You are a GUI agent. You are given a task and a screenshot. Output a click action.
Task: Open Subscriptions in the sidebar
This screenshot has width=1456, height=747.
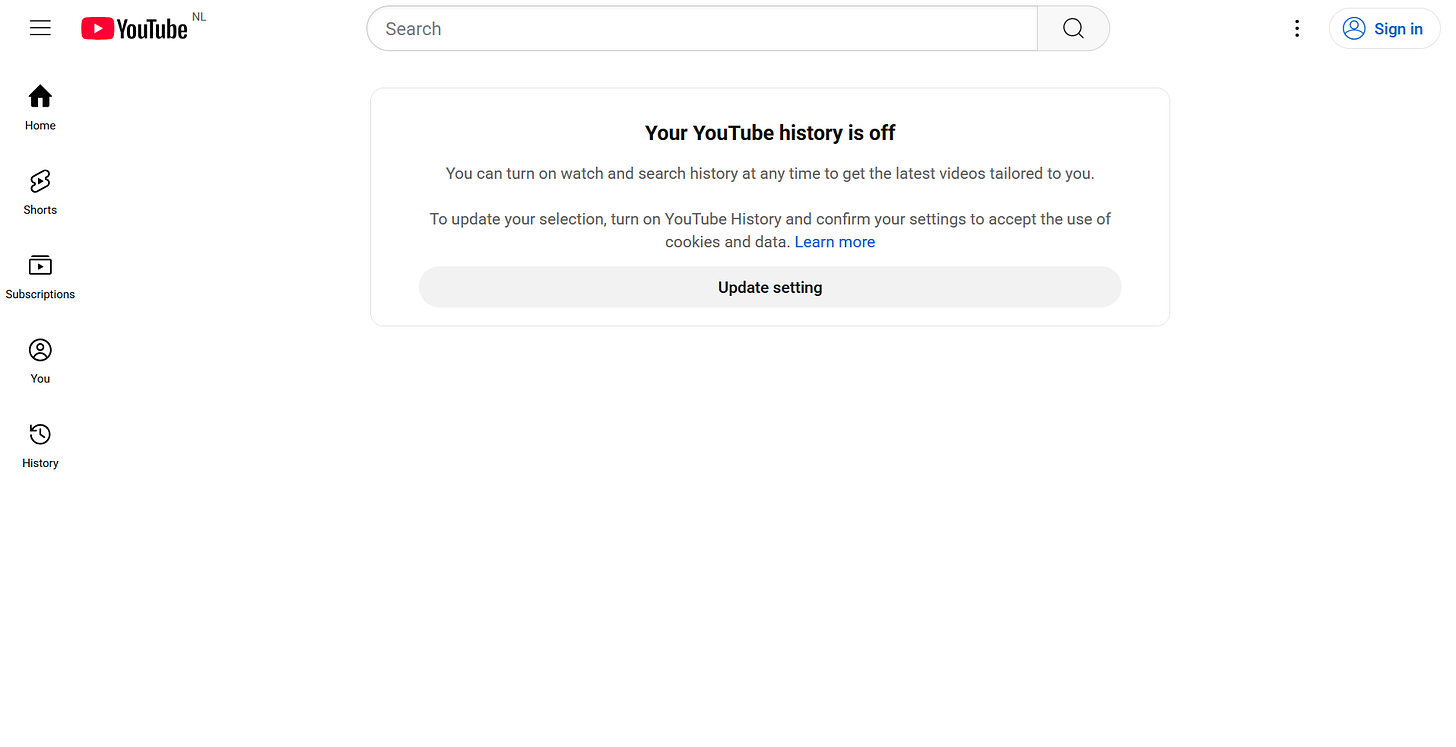40,277
